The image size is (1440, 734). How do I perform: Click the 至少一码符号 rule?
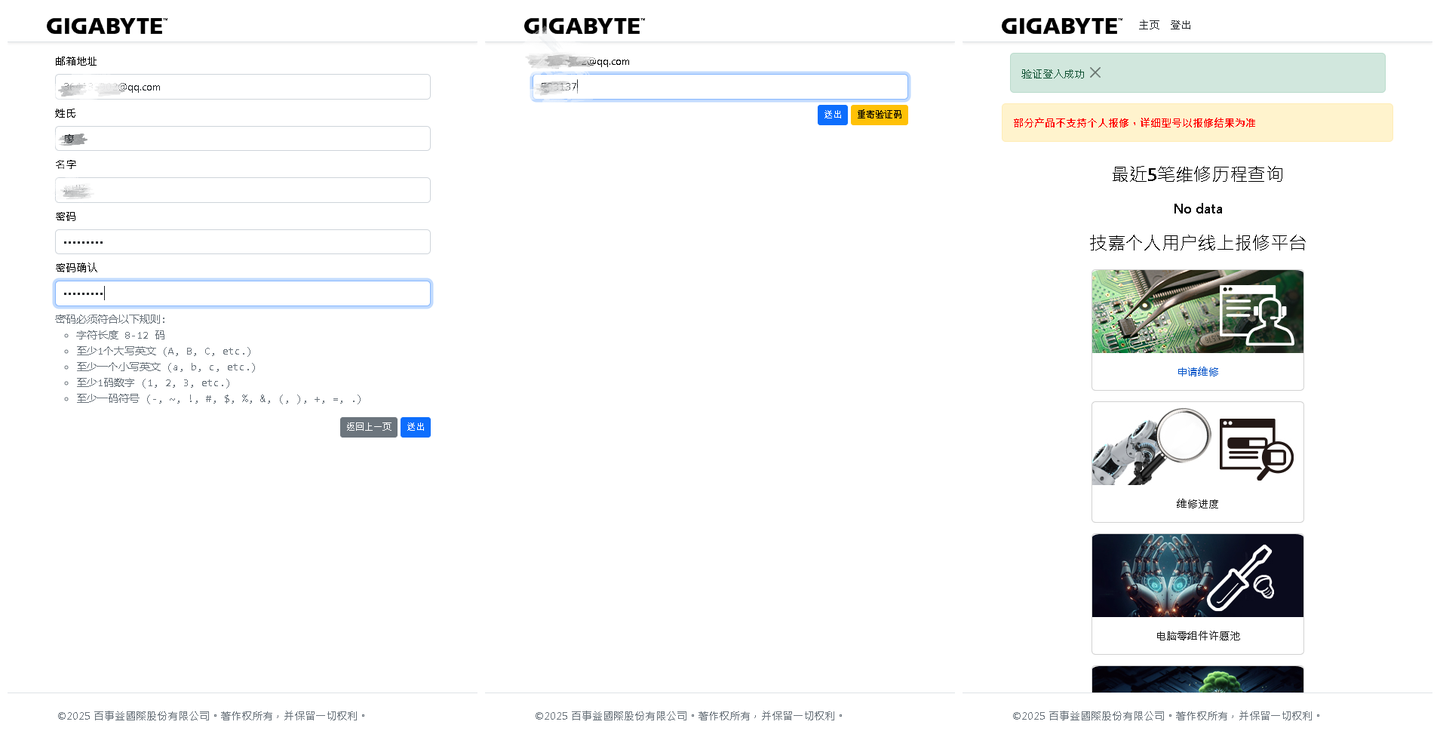click(x=219, y=399)
